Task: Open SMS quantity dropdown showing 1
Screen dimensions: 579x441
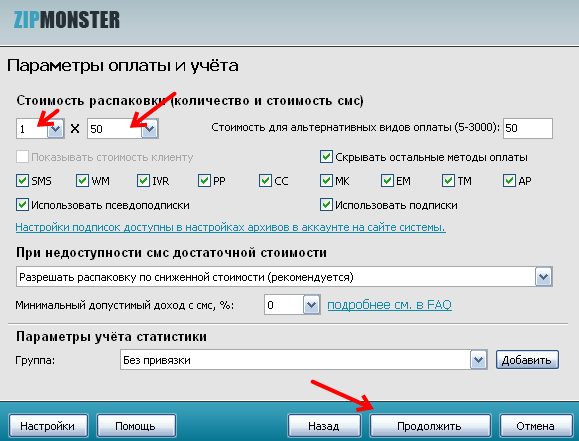Action: coord(56,129)
